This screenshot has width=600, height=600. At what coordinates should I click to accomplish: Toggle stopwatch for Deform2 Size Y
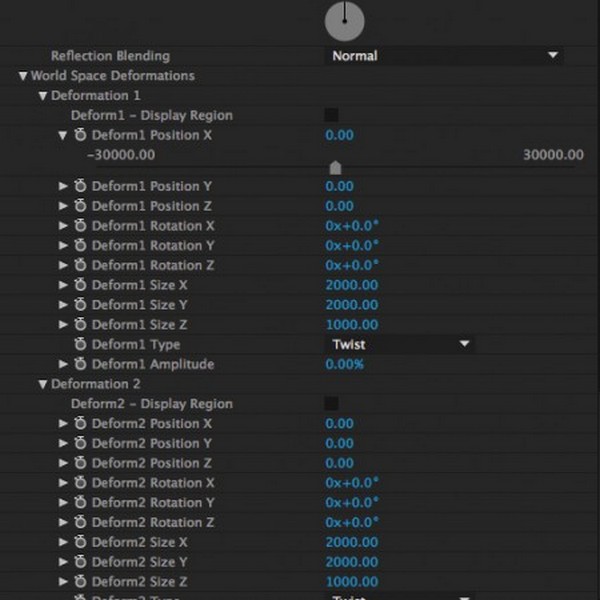(80, 562)
